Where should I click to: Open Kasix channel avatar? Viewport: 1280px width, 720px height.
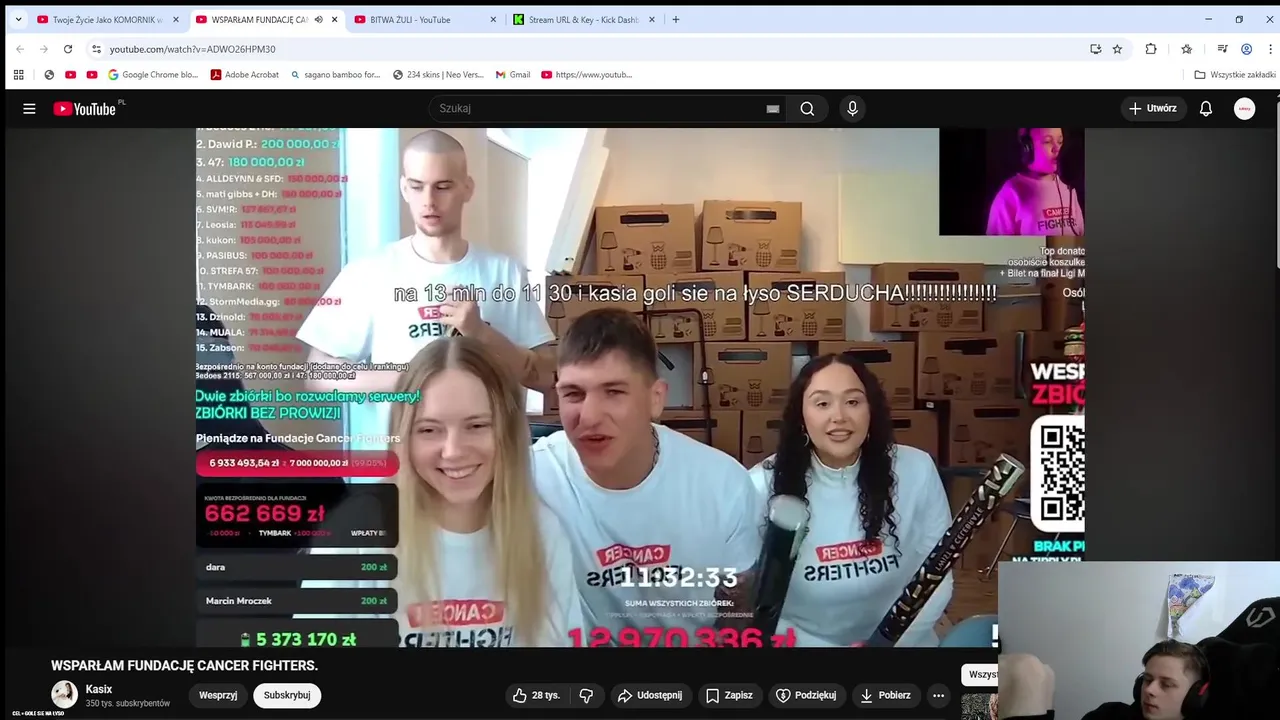[x=65, y=695]
